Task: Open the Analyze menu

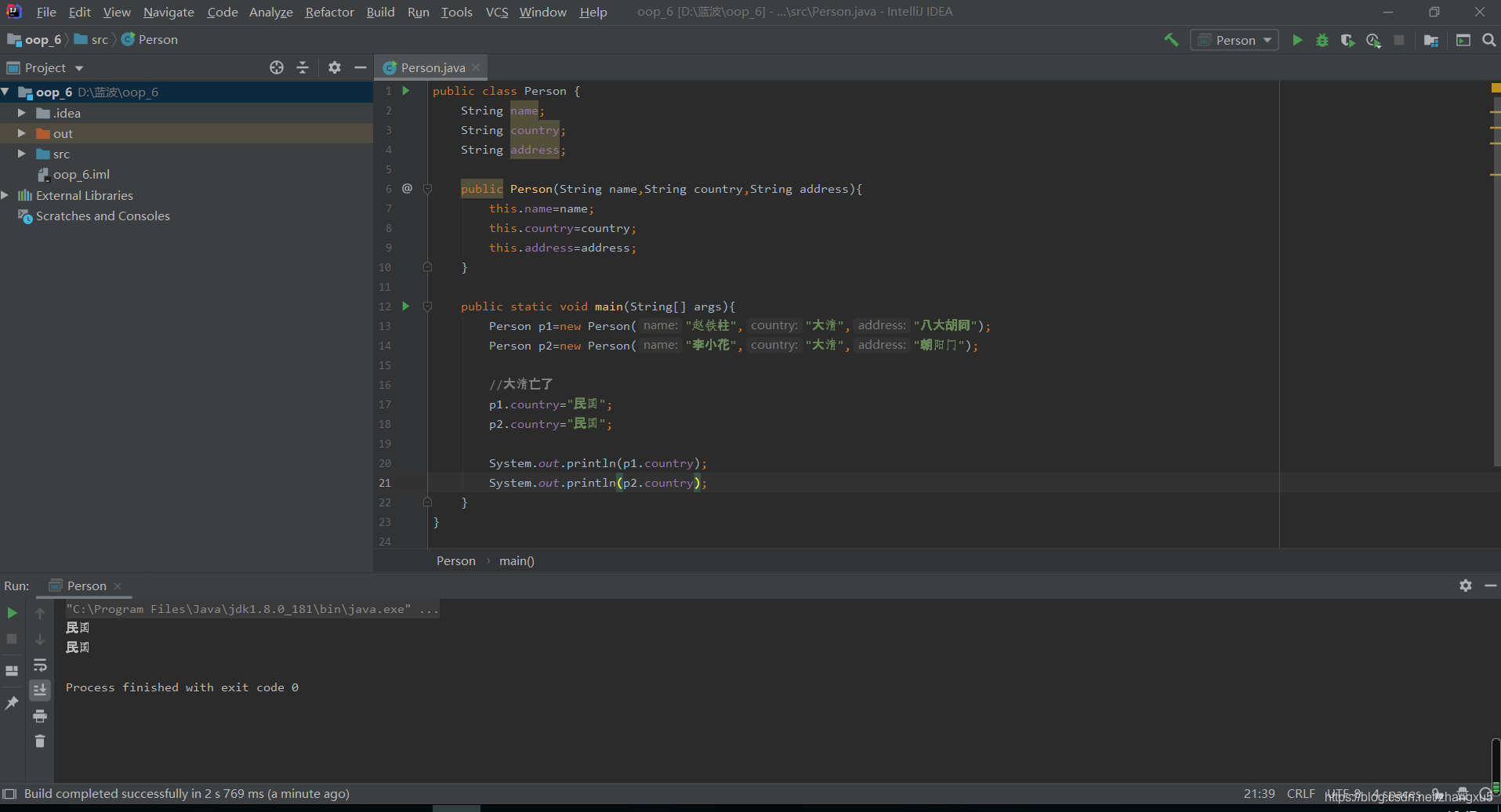Action: [x=270, y=12]
